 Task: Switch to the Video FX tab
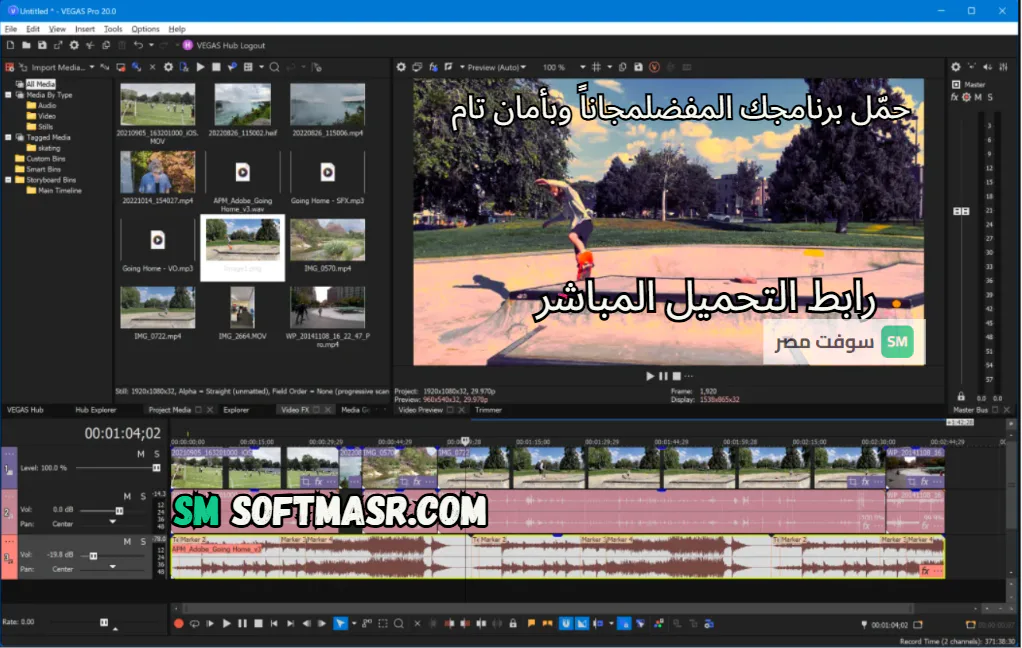tap(295, 410)
